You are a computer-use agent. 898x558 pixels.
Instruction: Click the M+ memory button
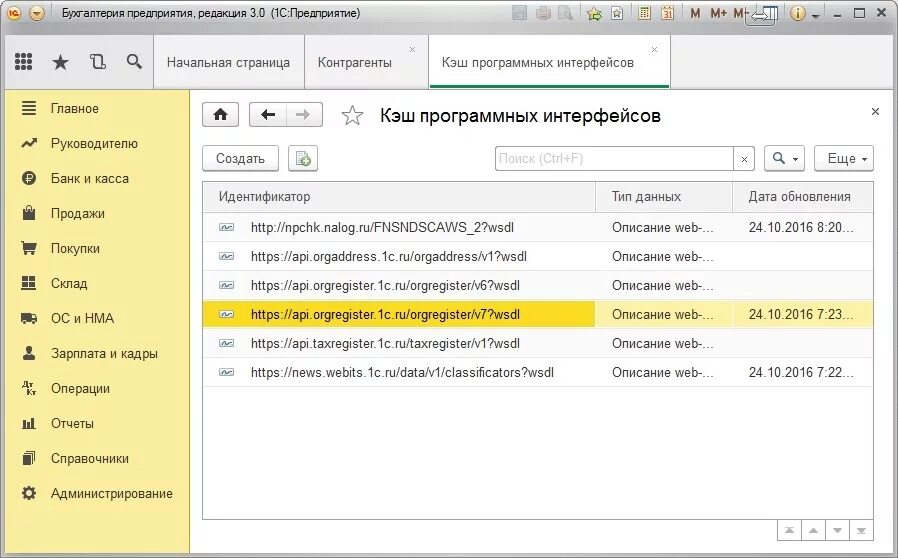[718, 13]
